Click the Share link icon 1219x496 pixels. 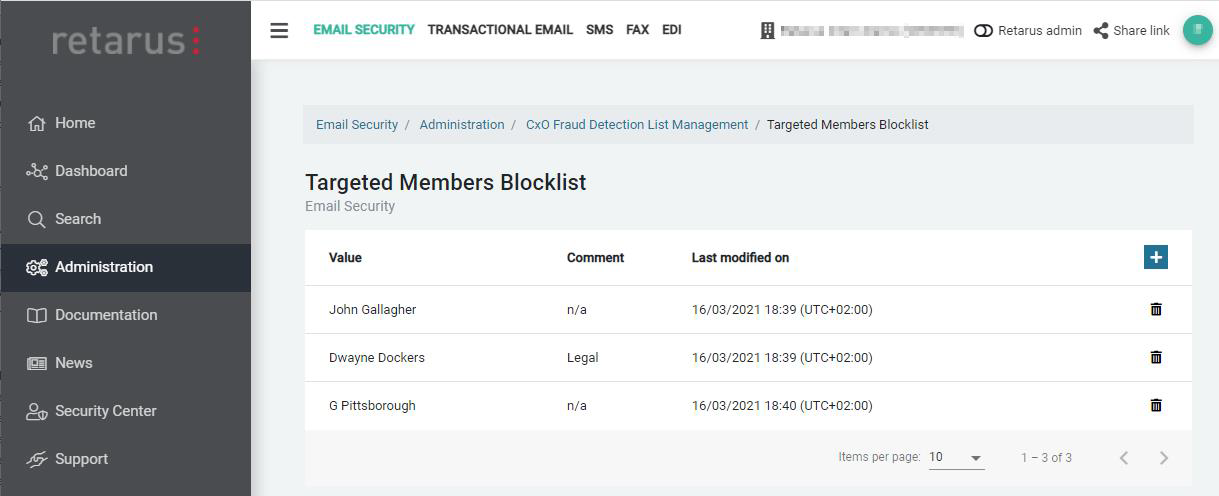1101,30
